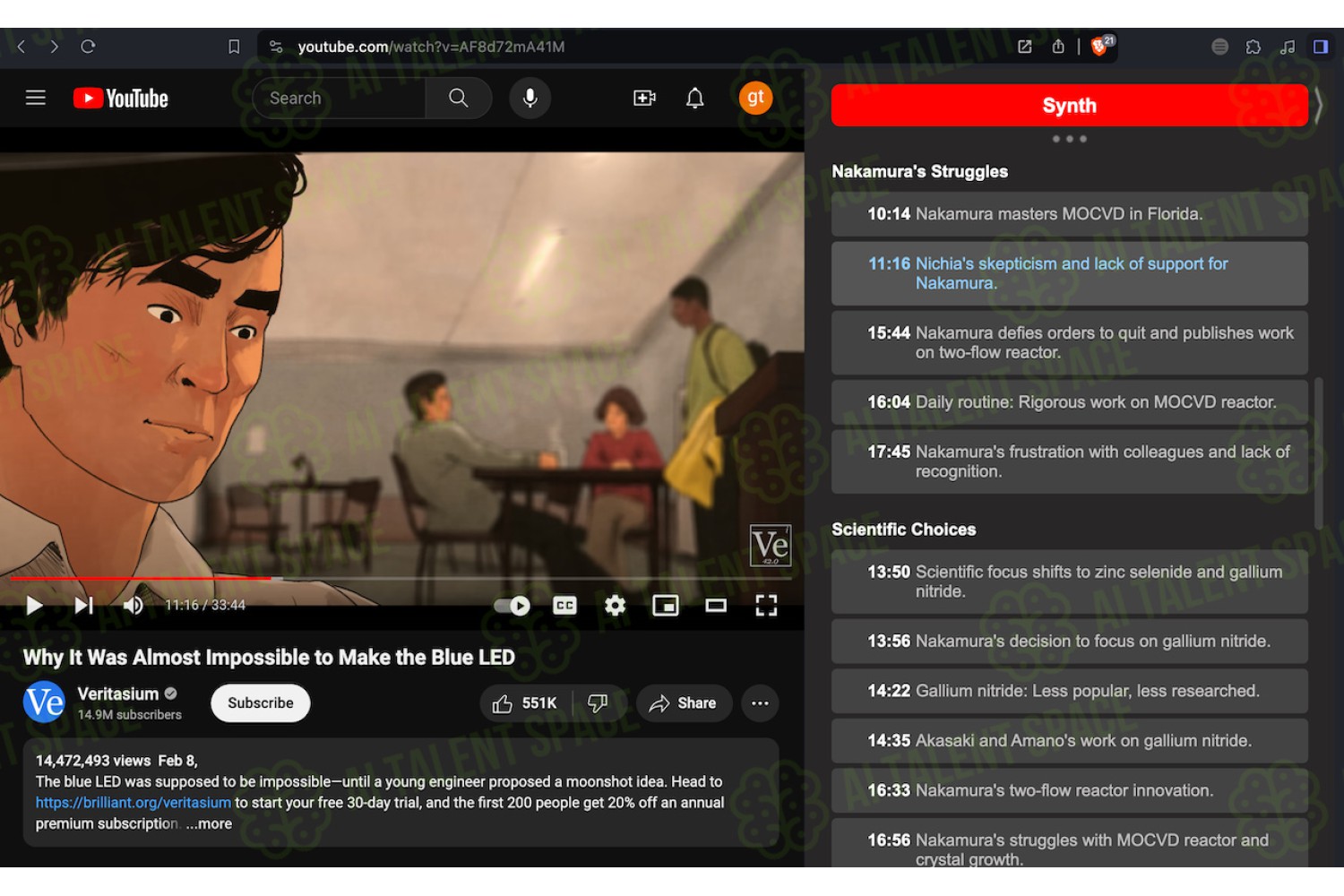Image resolution: width=1344 pixels, height=896 pixels.
Task: Open page in external window icon
Action: tap(1024, 47)
